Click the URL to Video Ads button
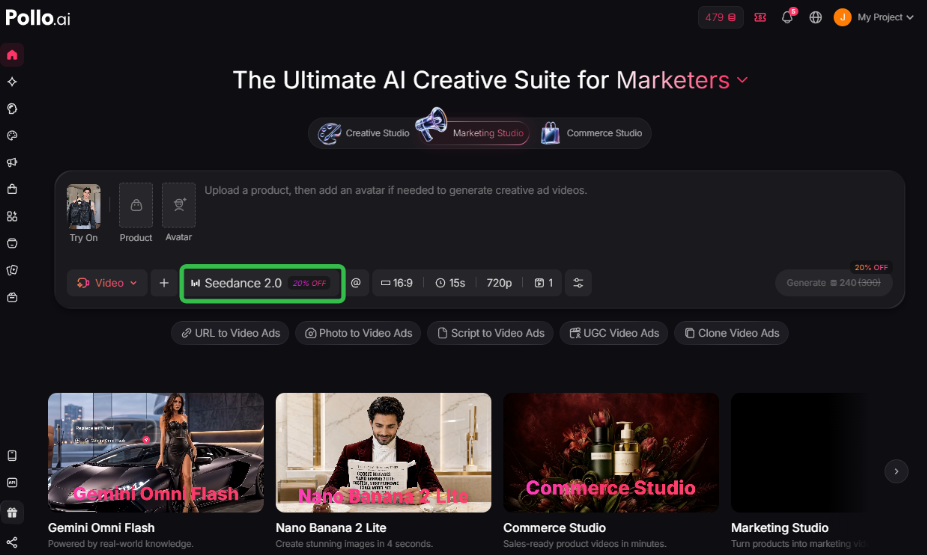 [230, 333]
